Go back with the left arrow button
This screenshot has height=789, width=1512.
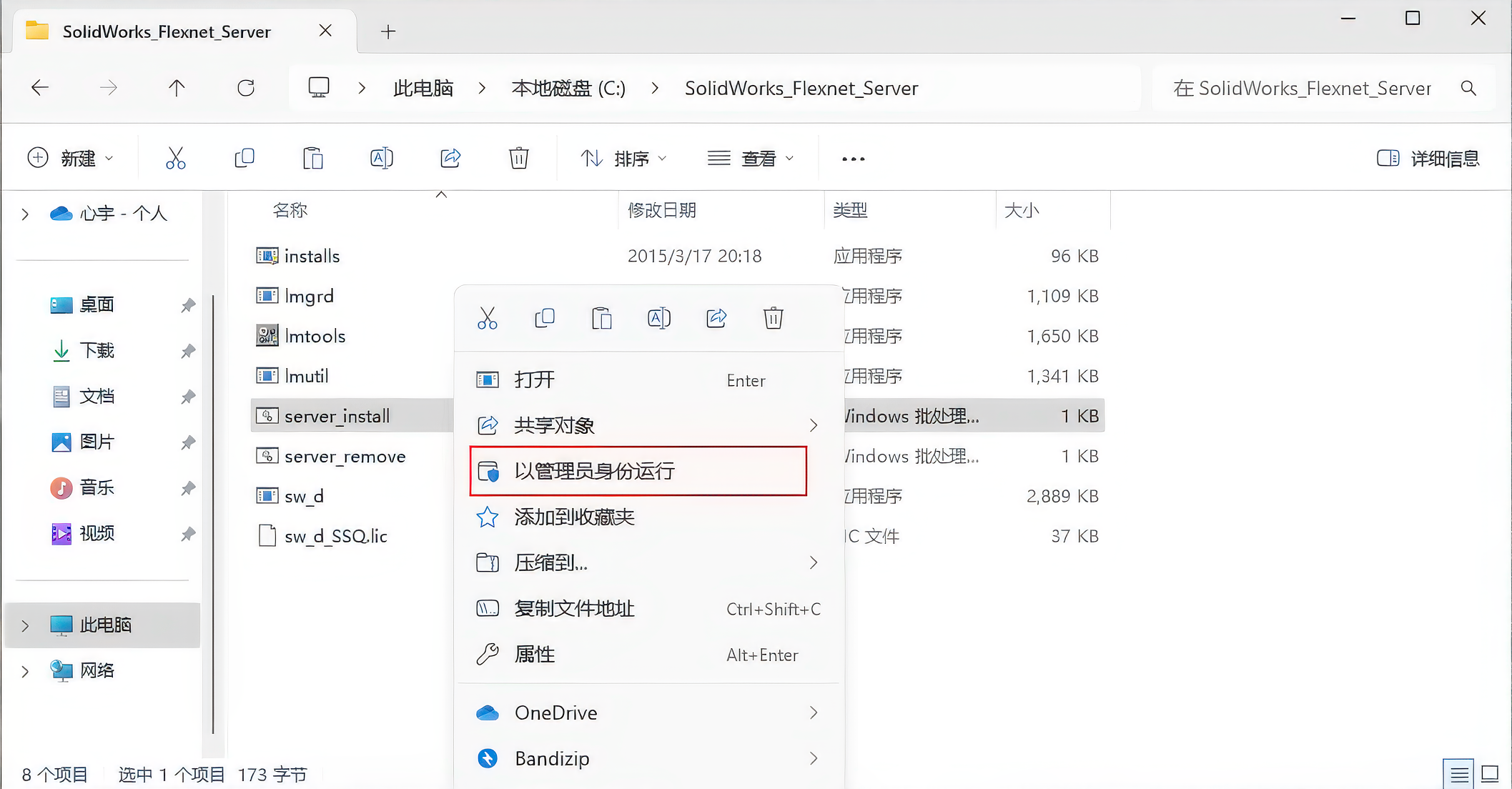pyautogui.click(x=40, y=88)
